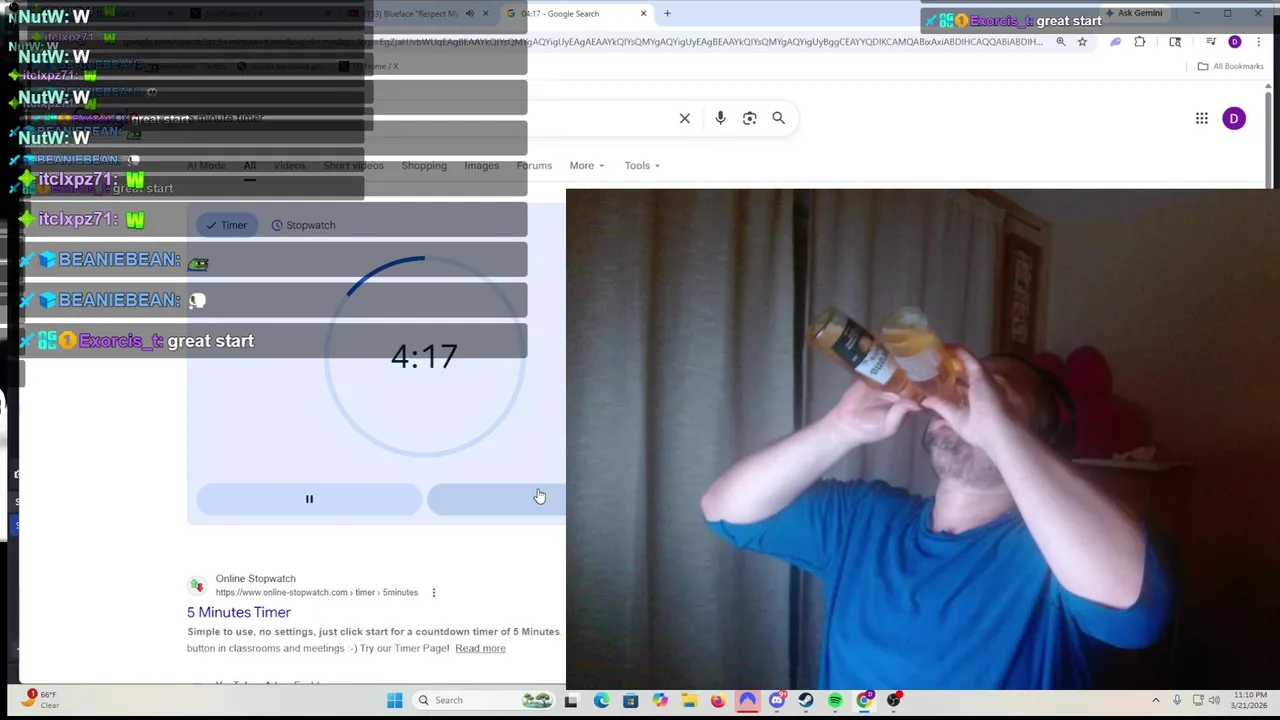Open the Chrome profile D button
The image size is (1280, 720).
(x=1235, y=42)
